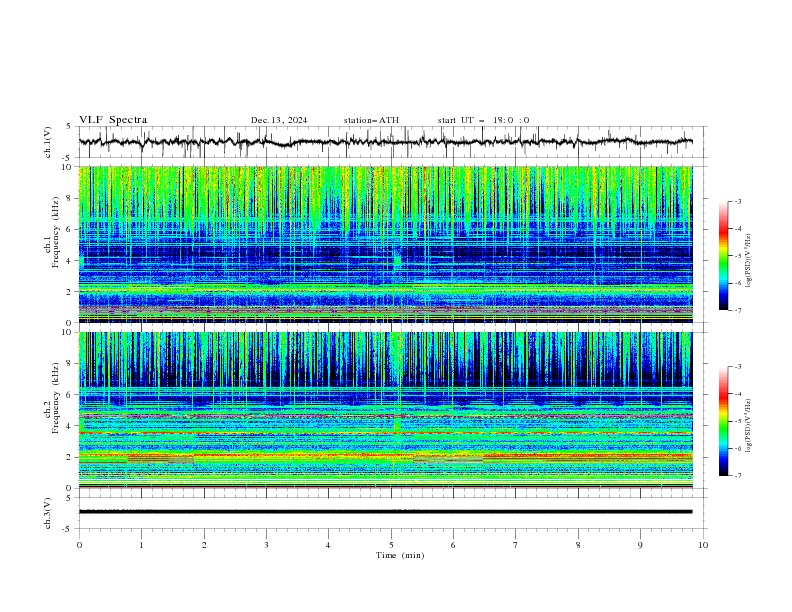792x612 pixels.
Task: Click inside the ch.2 spectrogram panel
Action: [x=385, y=410]
